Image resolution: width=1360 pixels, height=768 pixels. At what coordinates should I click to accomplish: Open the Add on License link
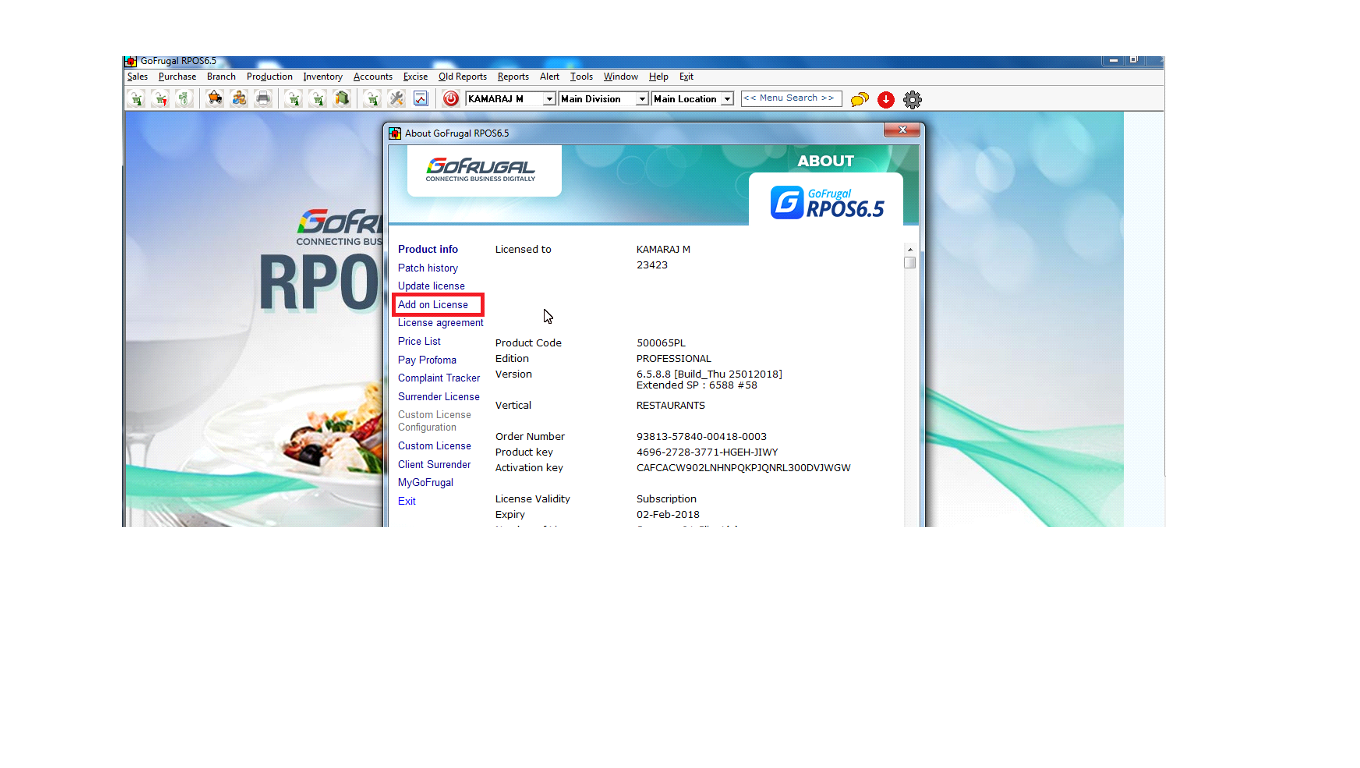point(433,305)
